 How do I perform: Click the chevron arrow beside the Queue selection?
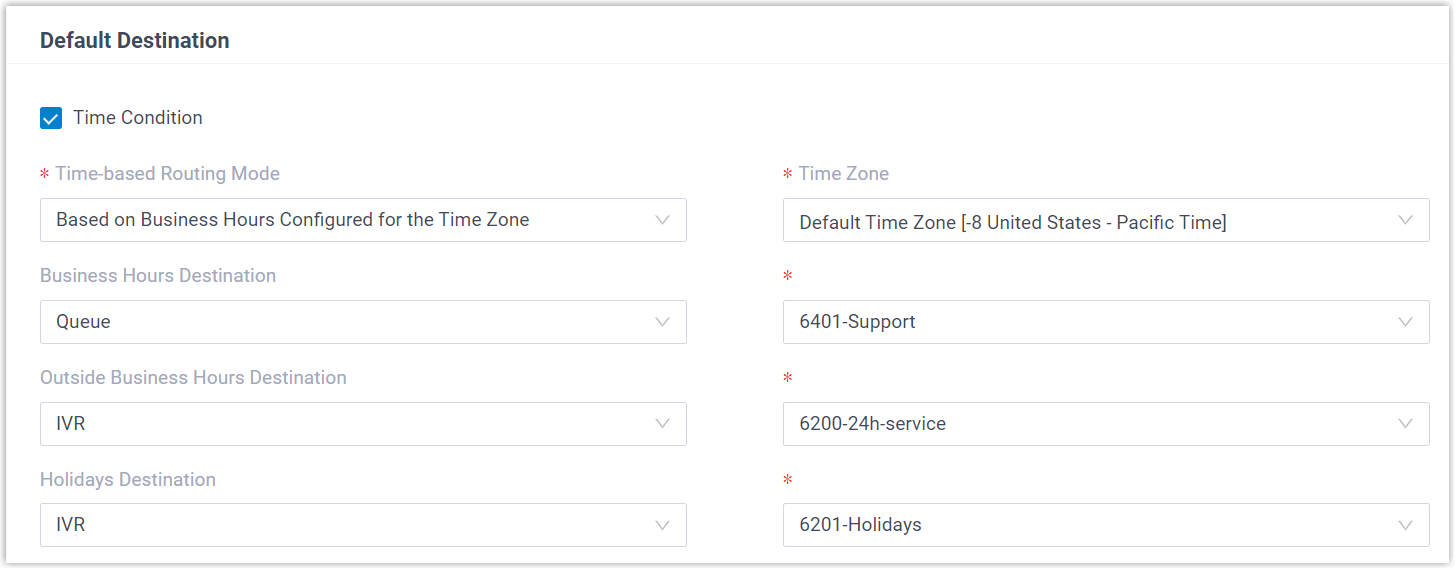(662, 322)
